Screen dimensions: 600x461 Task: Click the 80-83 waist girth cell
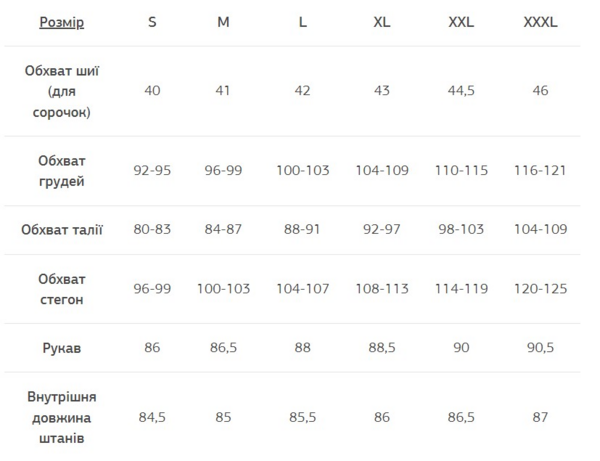point(152,230)
